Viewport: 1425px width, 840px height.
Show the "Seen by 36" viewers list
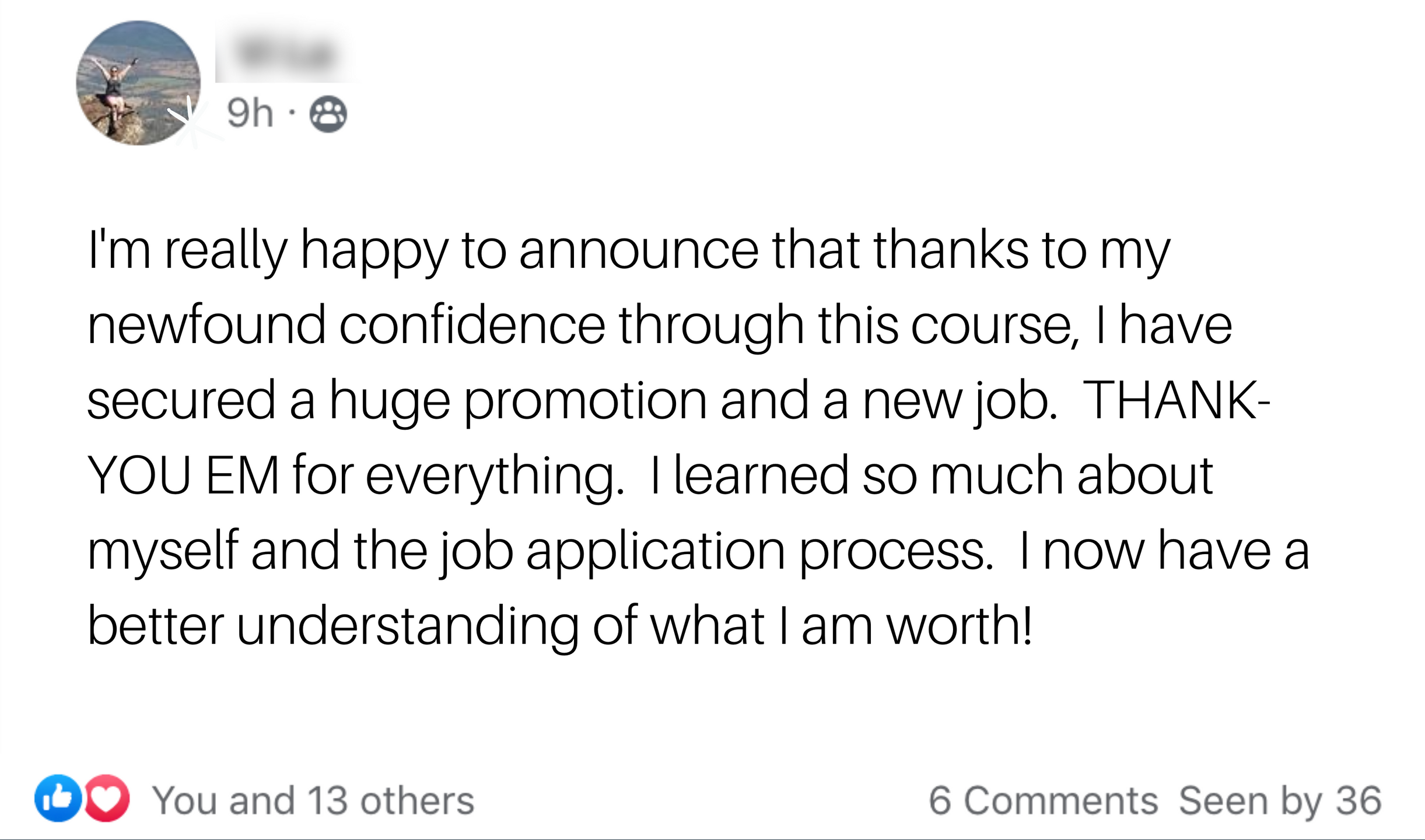tap(1280, 800)
